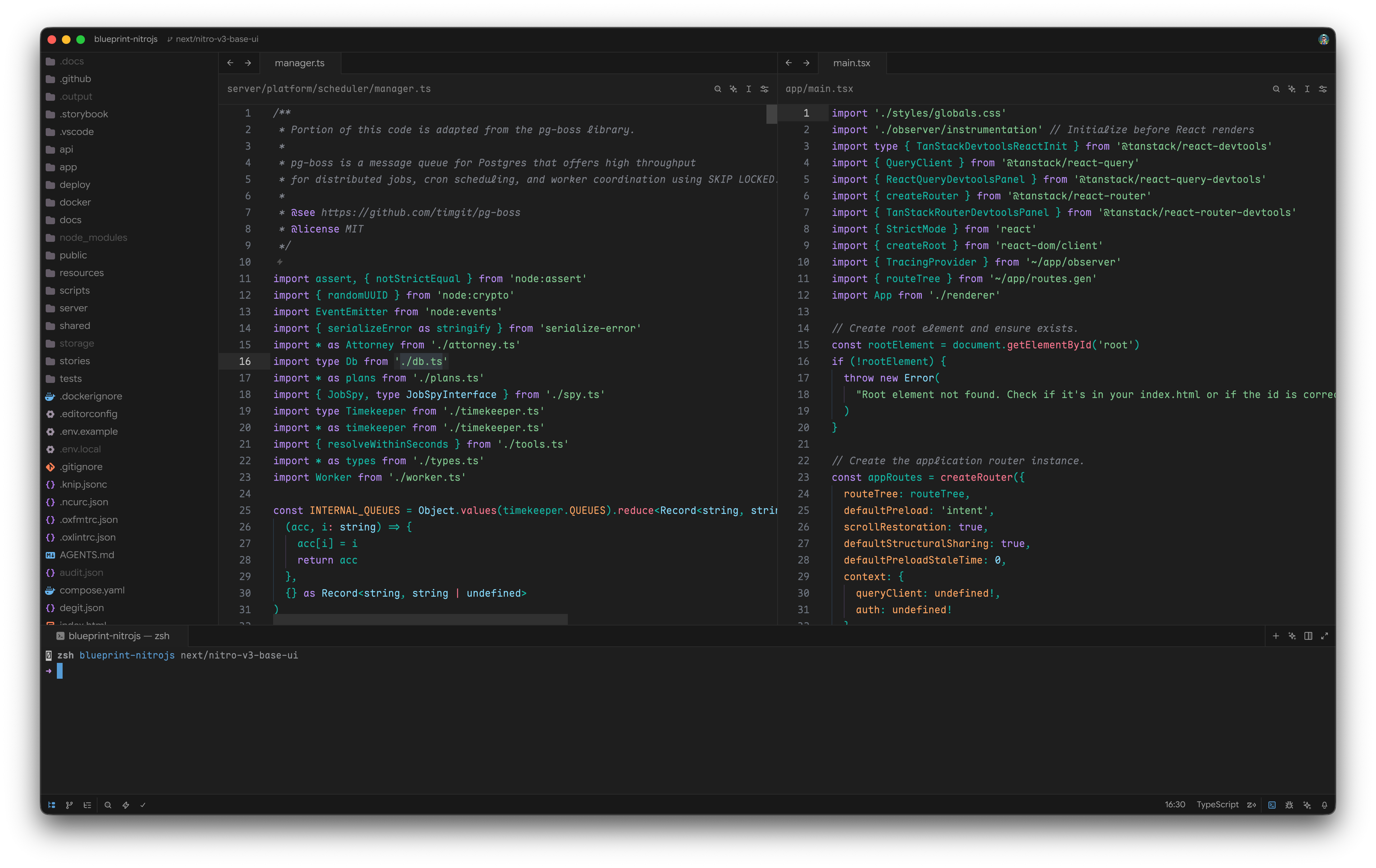This screenshot has height=868, width=1376.
Task: Click the breadcrumb server/platform/scheduler/manager.ts
Action: click(329, 89)
